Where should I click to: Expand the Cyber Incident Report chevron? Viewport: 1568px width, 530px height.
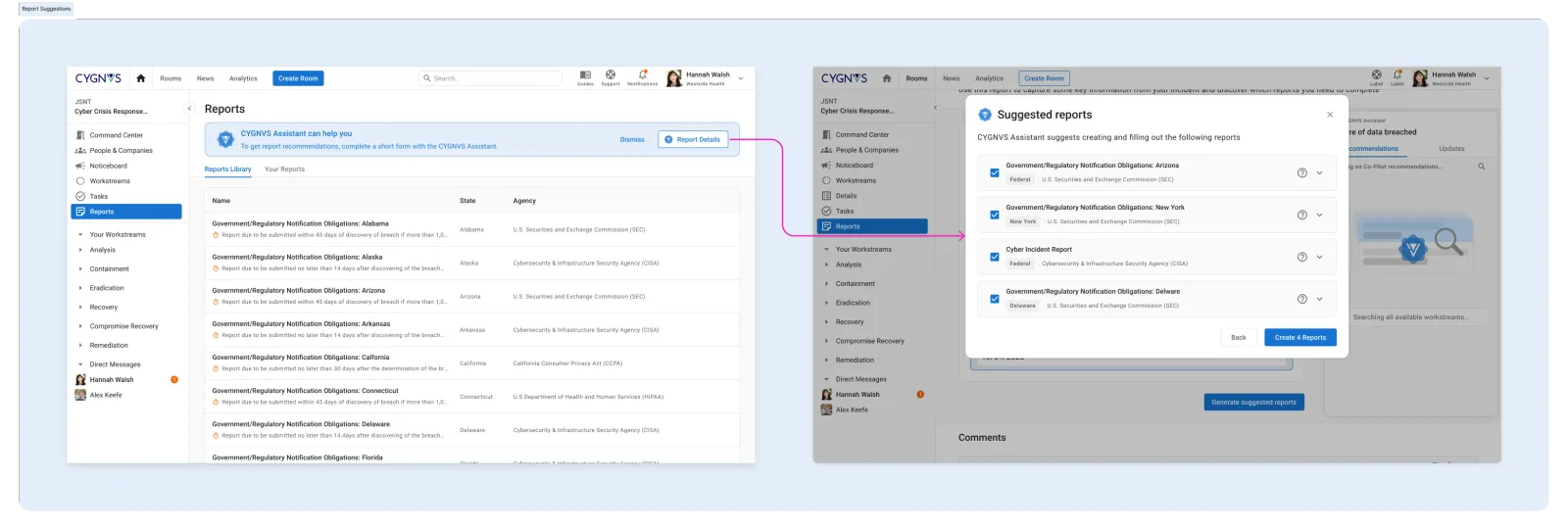pyautogui.click(x=1319, y=257)
